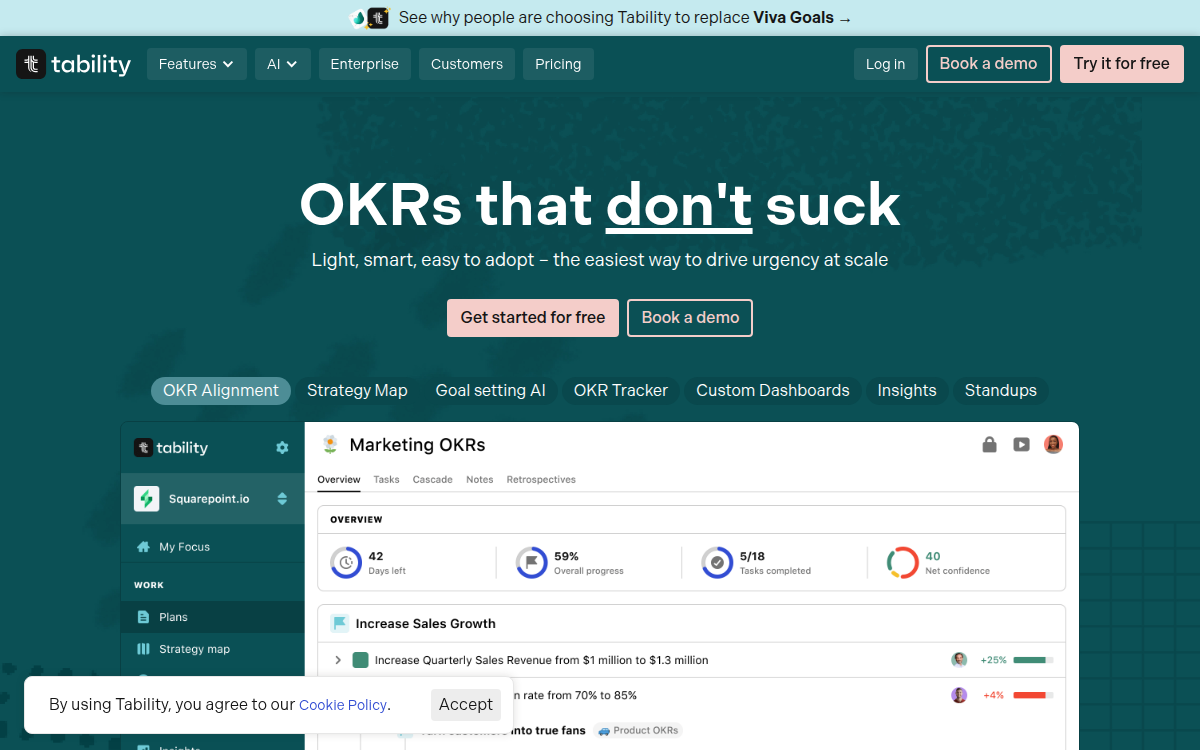Open the Features dropdown menu

(x=197, y=64)
